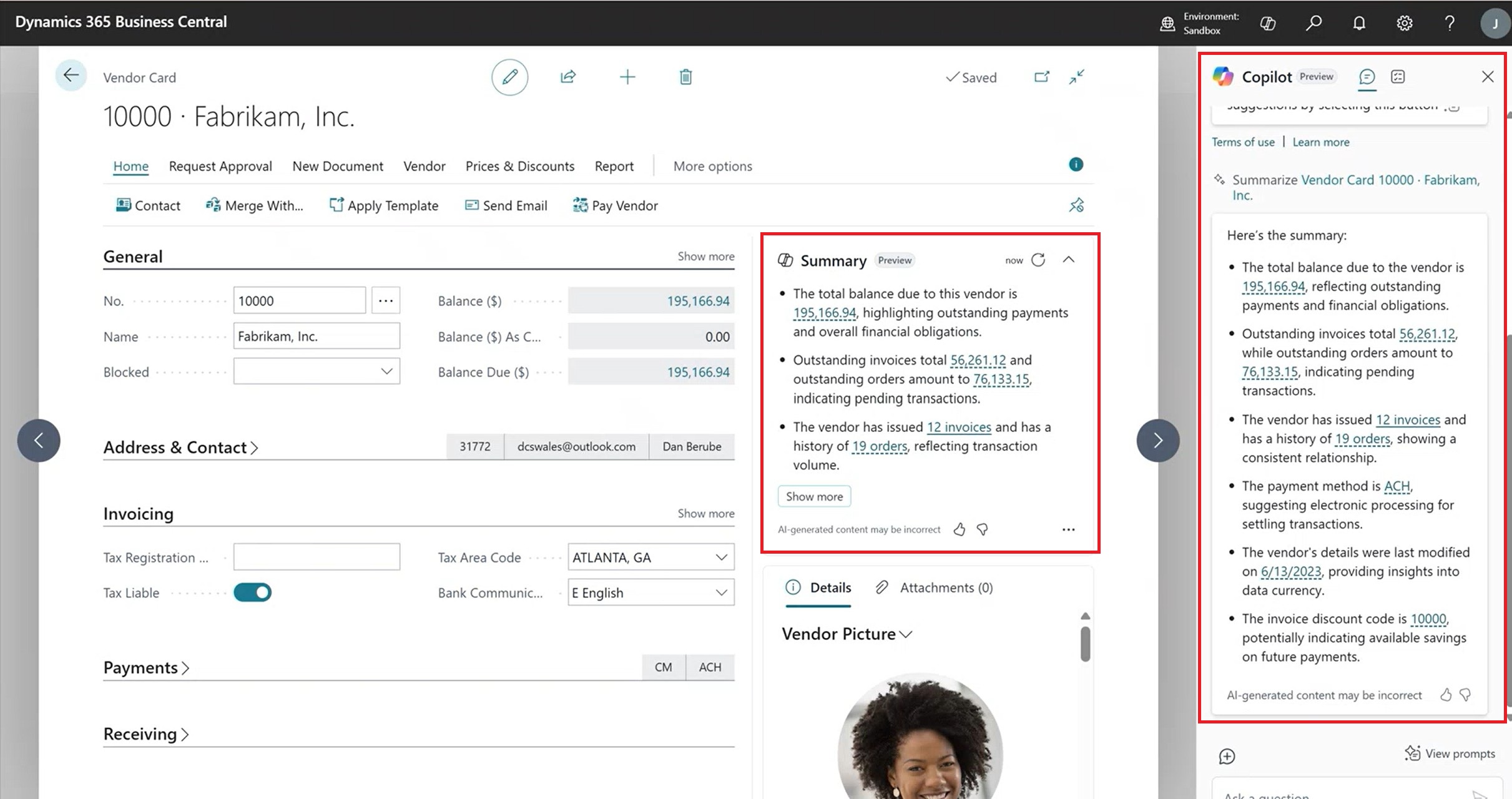Go to previous record arrow

39,440
